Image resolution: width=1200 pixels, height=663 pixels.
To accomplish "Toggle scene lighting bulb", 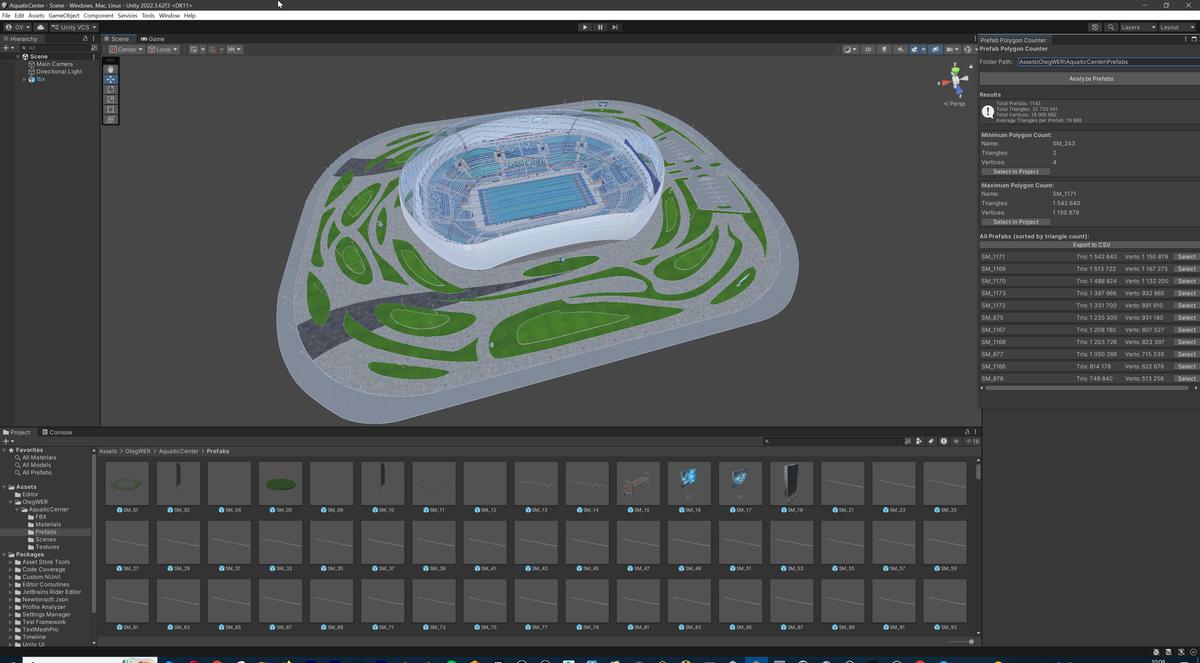I will click(884, 49).
